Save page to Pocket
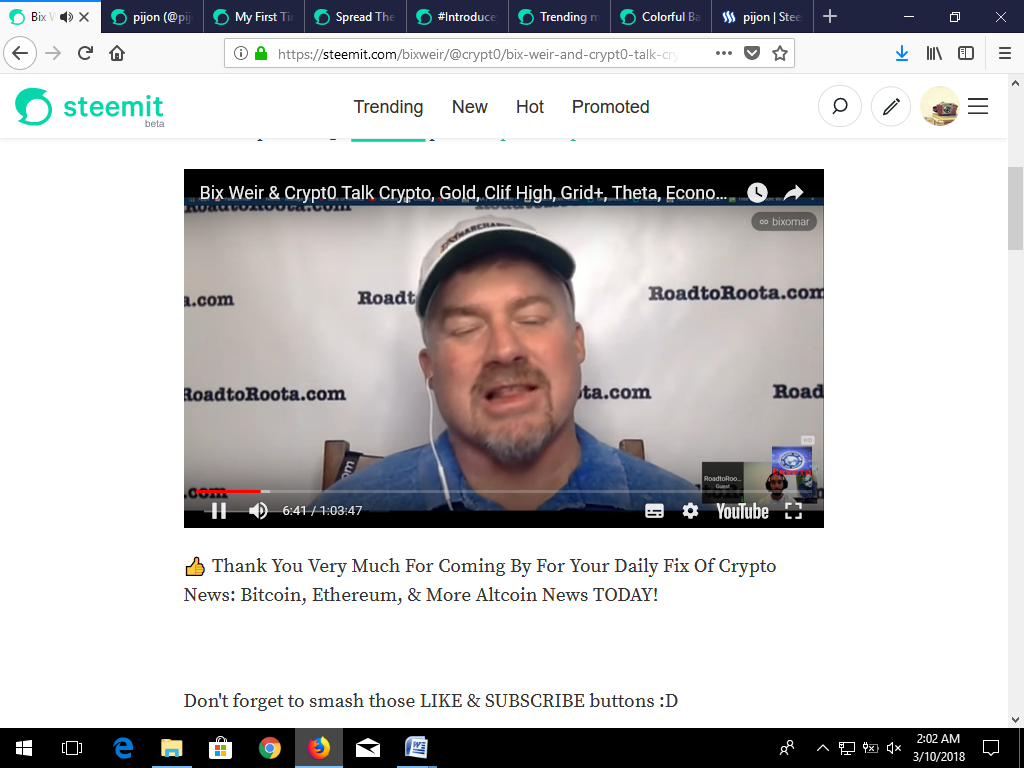 tap(752, 53)
